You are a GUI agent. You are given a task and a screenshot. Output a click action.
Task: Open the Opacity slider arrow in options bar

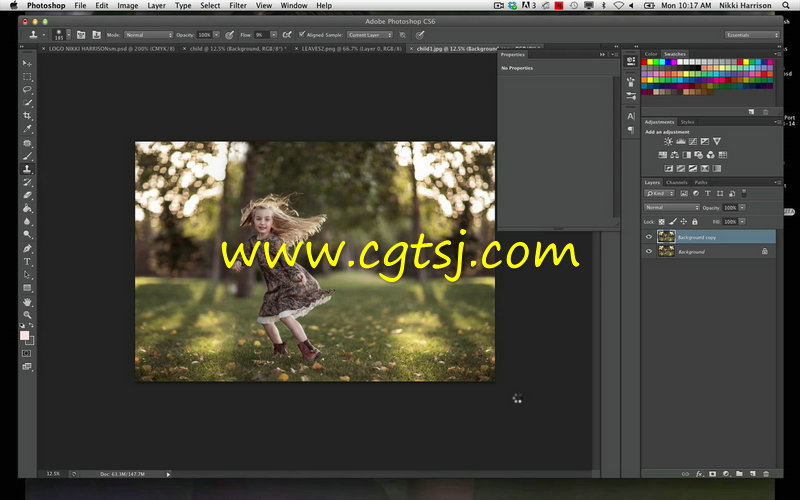coord(216,35)
